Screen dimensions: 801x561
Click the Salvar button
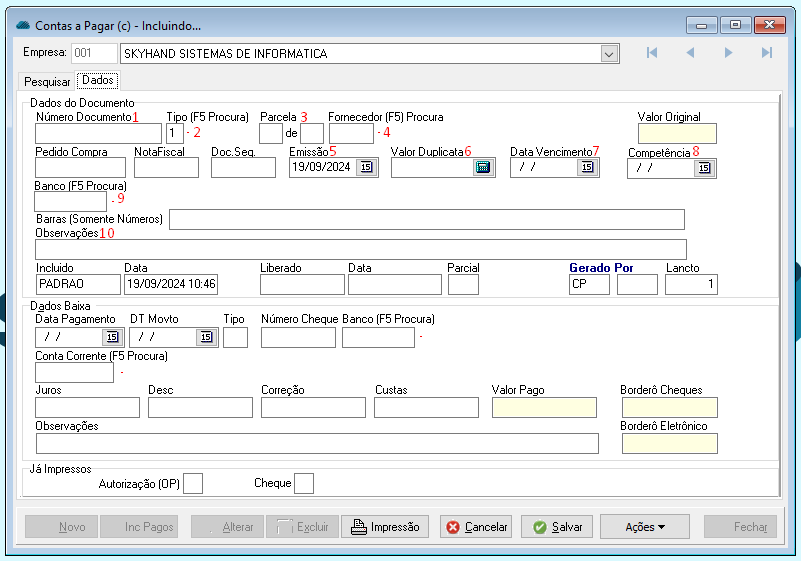tap(557, 527)
